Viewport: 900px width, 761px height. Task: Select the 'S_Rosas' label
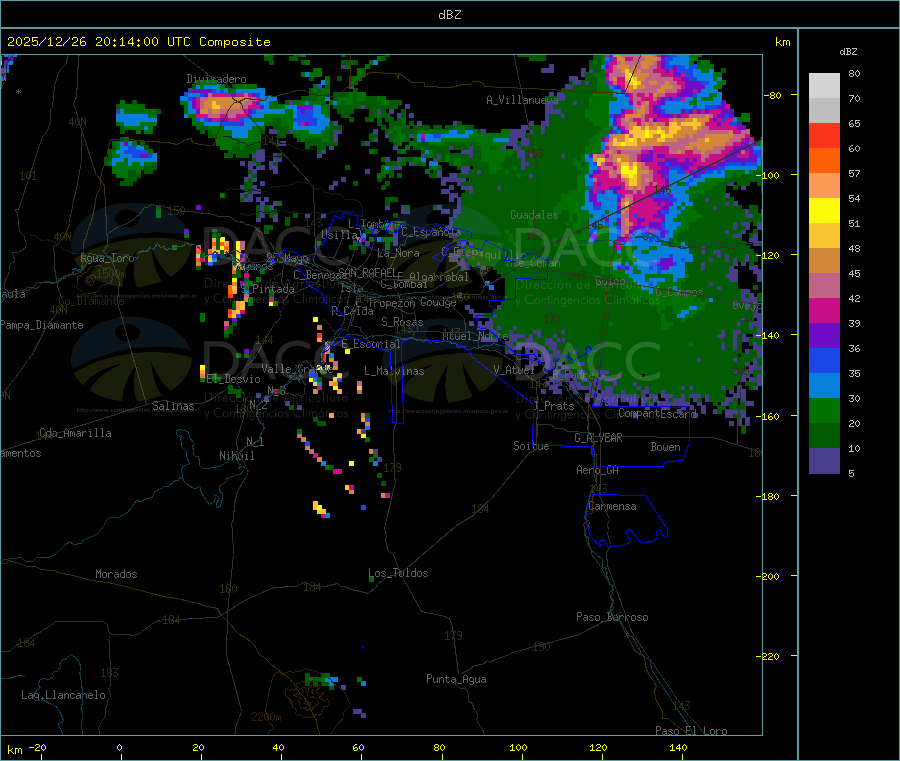pyautogui.click(x=402, y=322)
